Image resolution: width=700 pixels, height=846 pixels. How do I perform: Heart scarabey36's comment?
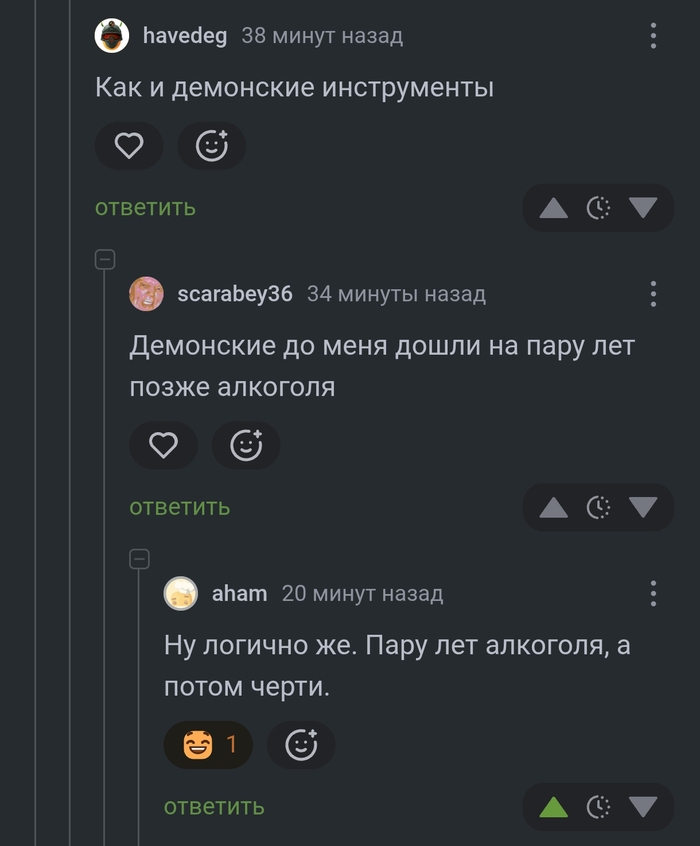(x=163, y=446)
